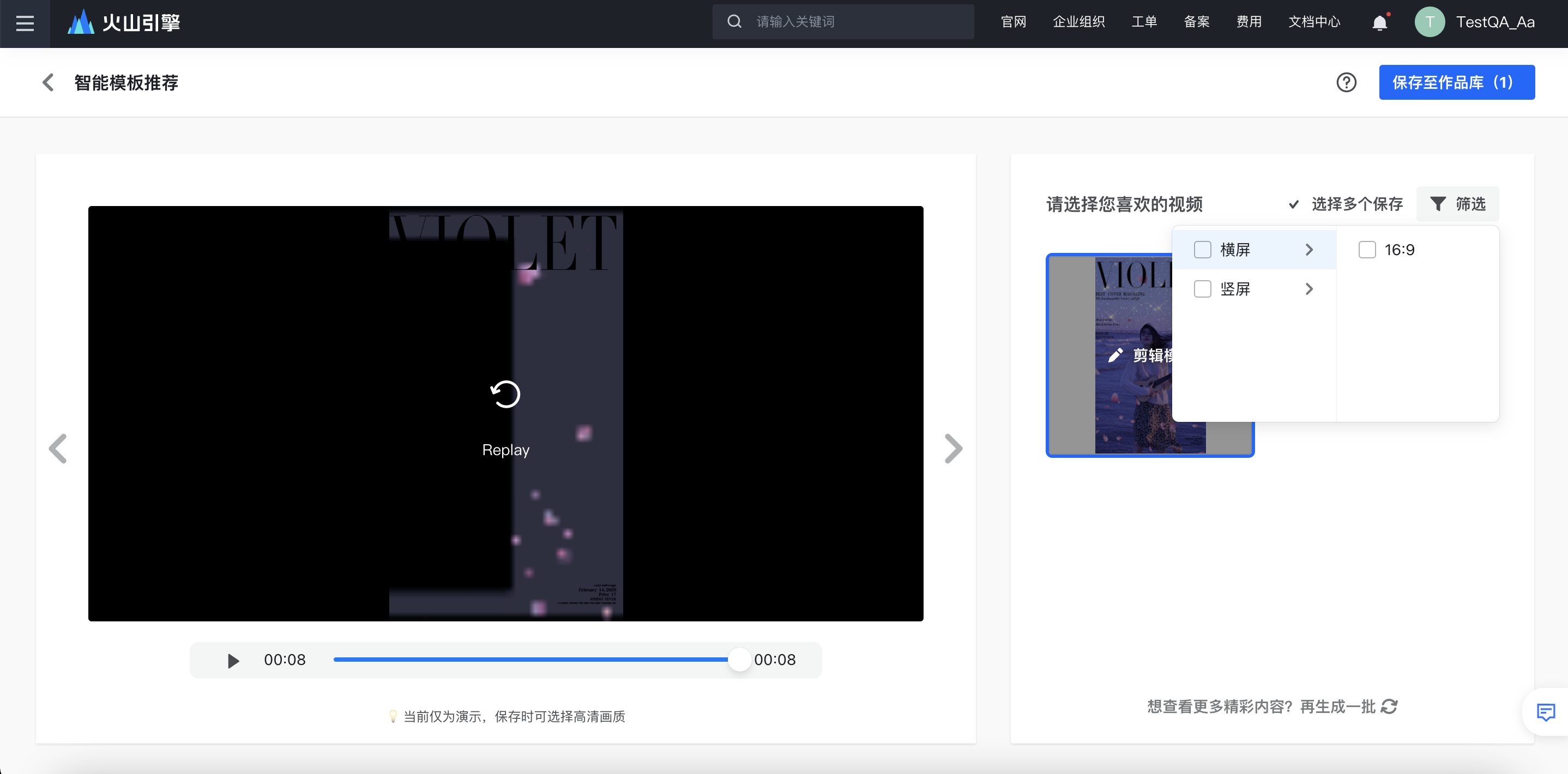1568x774 pixels.
Task: Open the 文档中心 menu
Action: pyautogui.click(x=1314, y=22)
